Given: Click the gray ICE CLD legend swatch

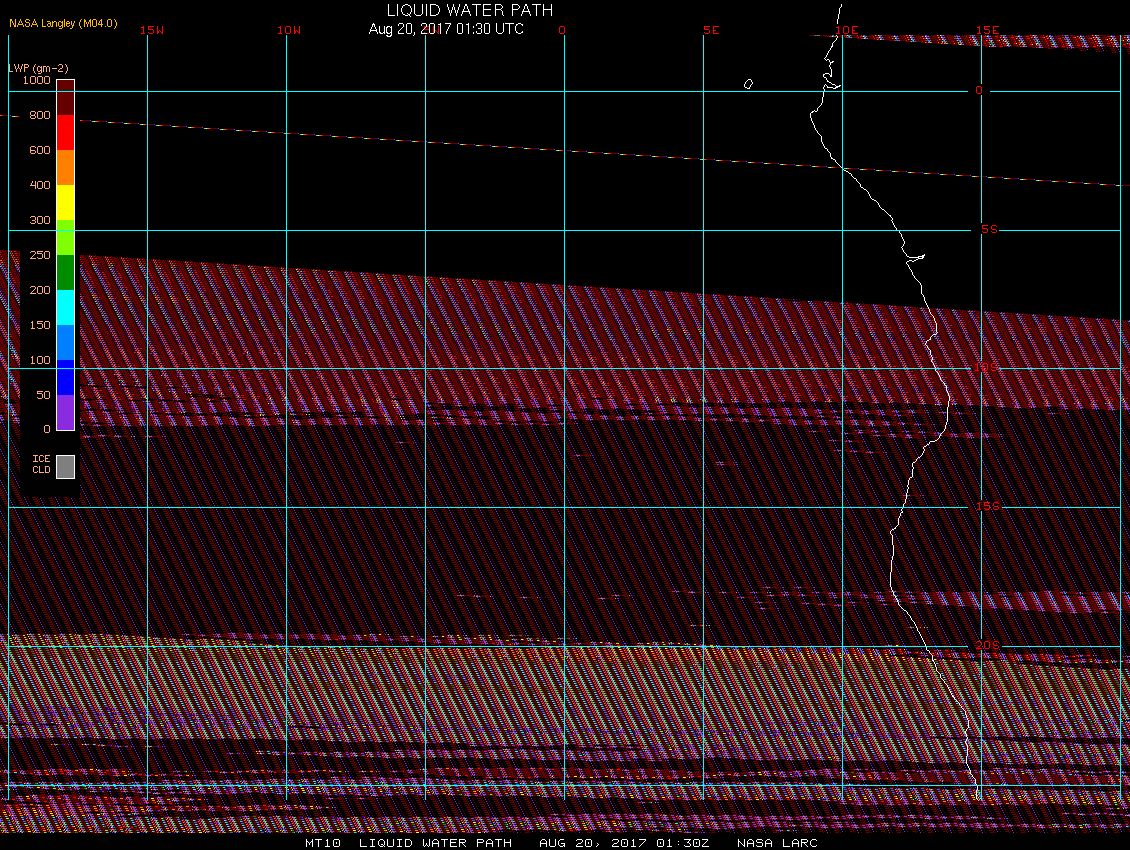Looking at the screenshot, I should 65,466.
